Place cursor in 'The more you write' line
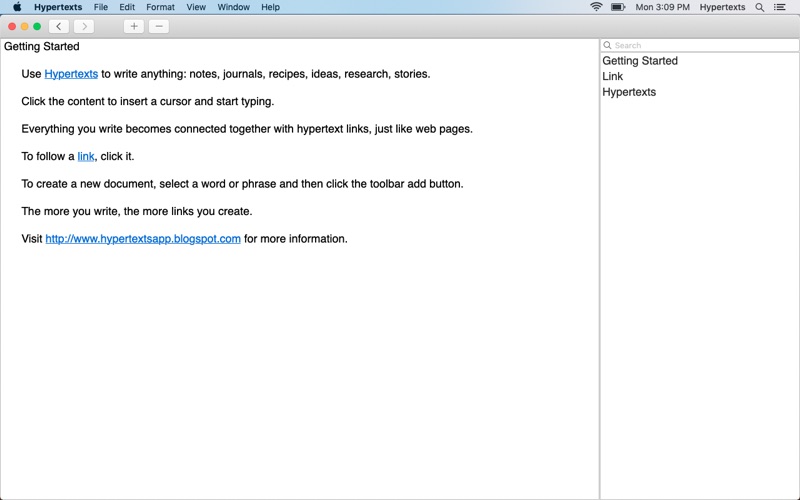 click(137, 212)
